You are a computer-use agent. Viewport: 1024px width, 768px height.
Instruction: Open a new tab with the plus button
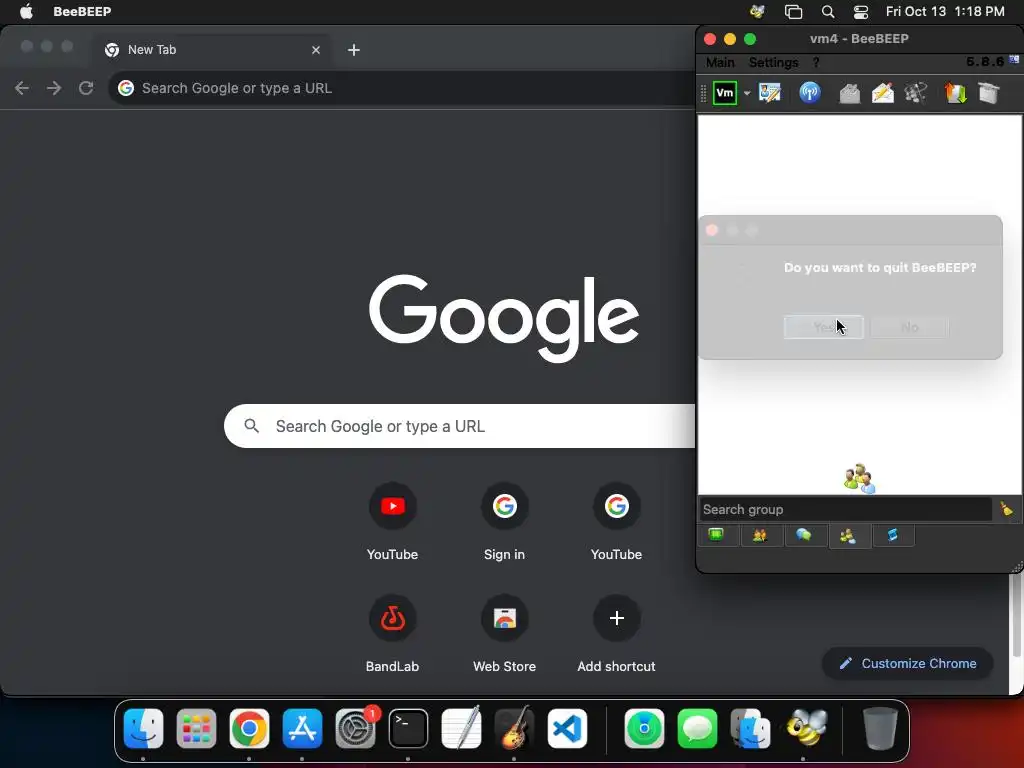coord(354,50)
